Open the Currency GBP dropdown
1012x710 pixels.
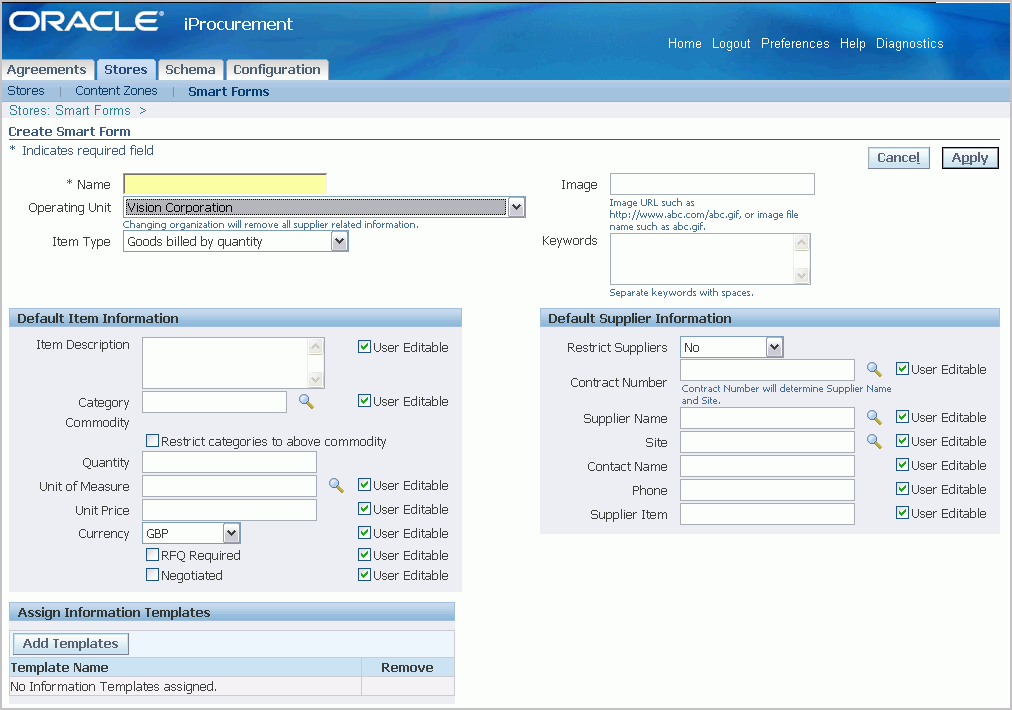coord(191,533)
